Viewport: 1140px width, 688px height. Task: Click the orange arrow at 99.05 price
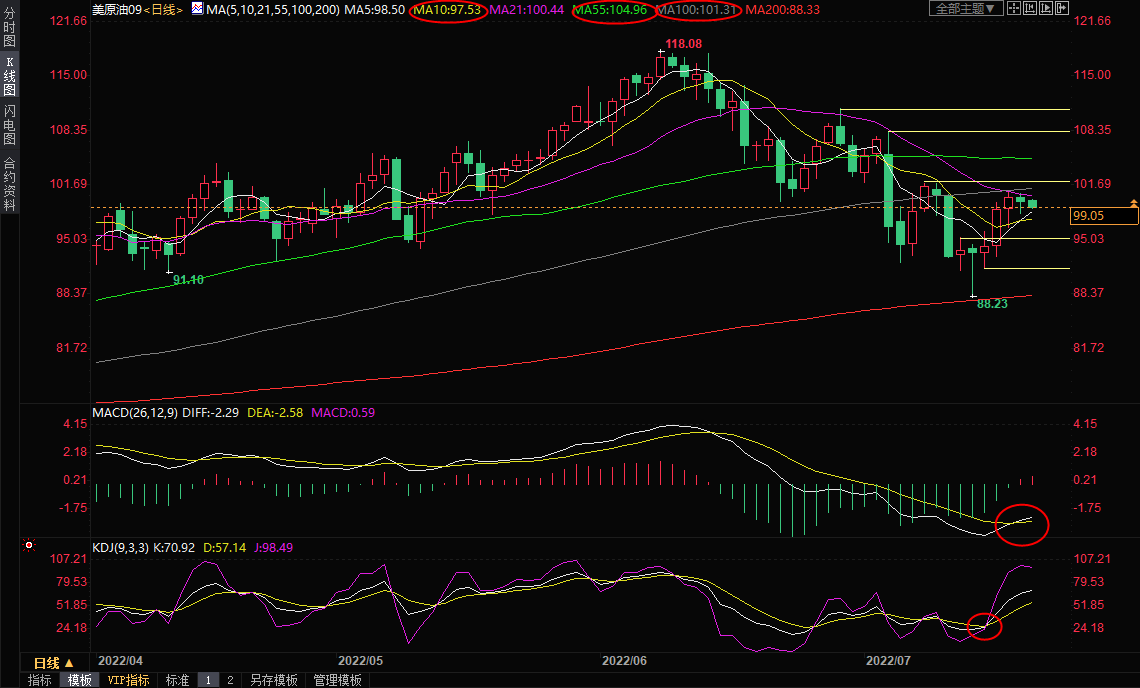[x=1132, y=203]
